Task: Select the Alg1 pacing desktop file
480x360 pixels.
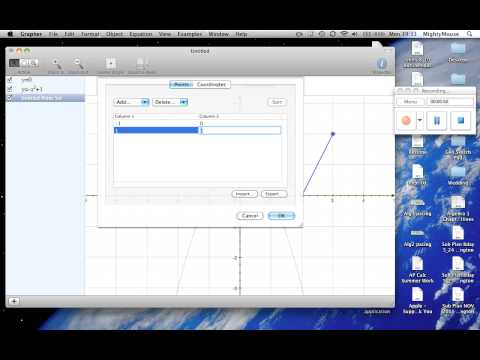Action: (x=417, y=207)
